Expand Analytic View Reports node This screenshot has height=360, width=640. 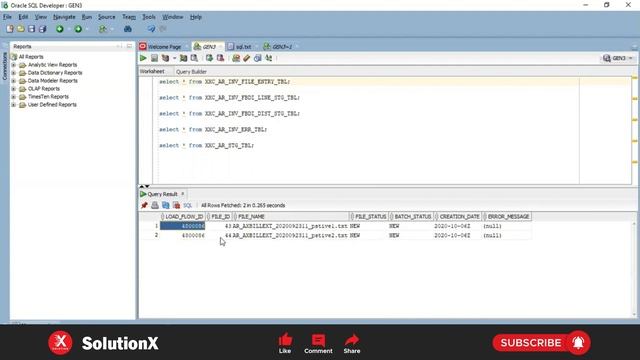click(14, 65)
